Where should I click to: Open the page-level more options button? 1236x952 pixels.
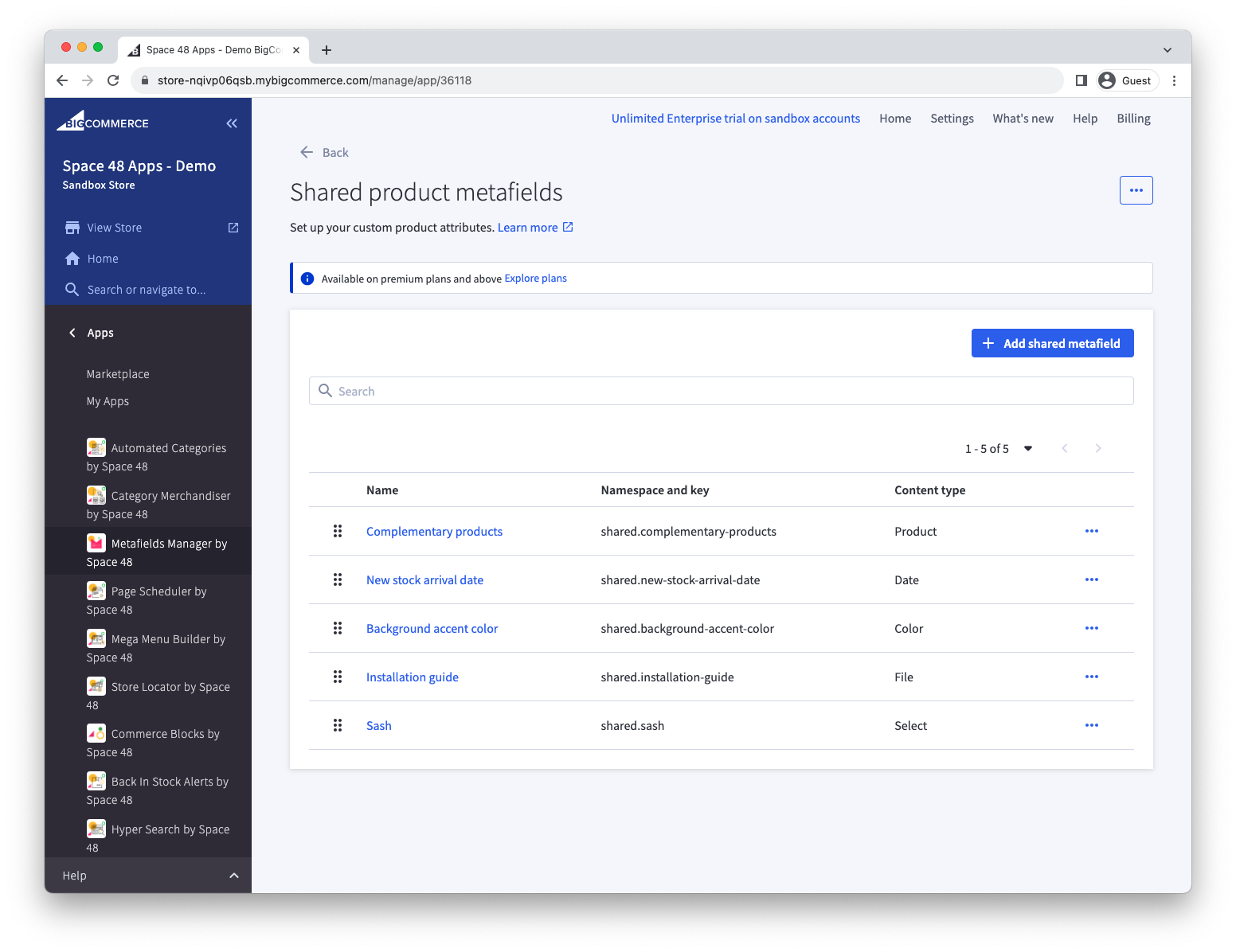coord(1136,190)
